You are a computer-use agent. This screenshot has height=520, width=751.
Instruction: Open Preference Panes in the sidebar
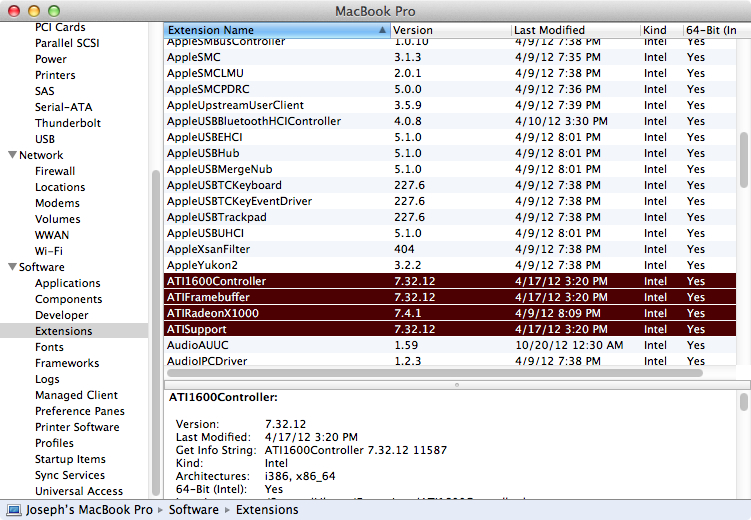[x=80, y=411]
